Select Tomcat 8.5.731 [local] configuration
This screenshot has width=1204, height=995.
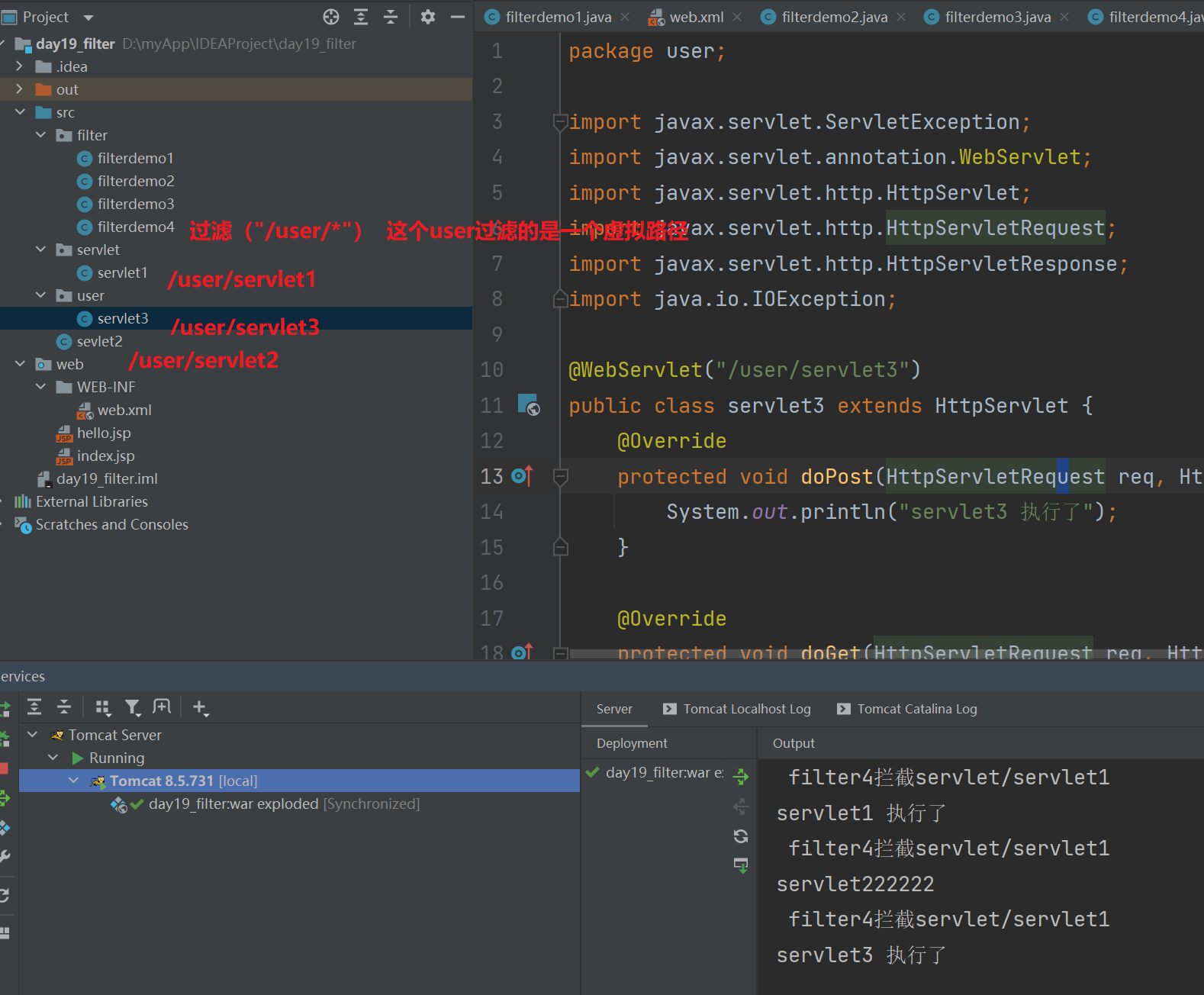[x=299, y=781]
